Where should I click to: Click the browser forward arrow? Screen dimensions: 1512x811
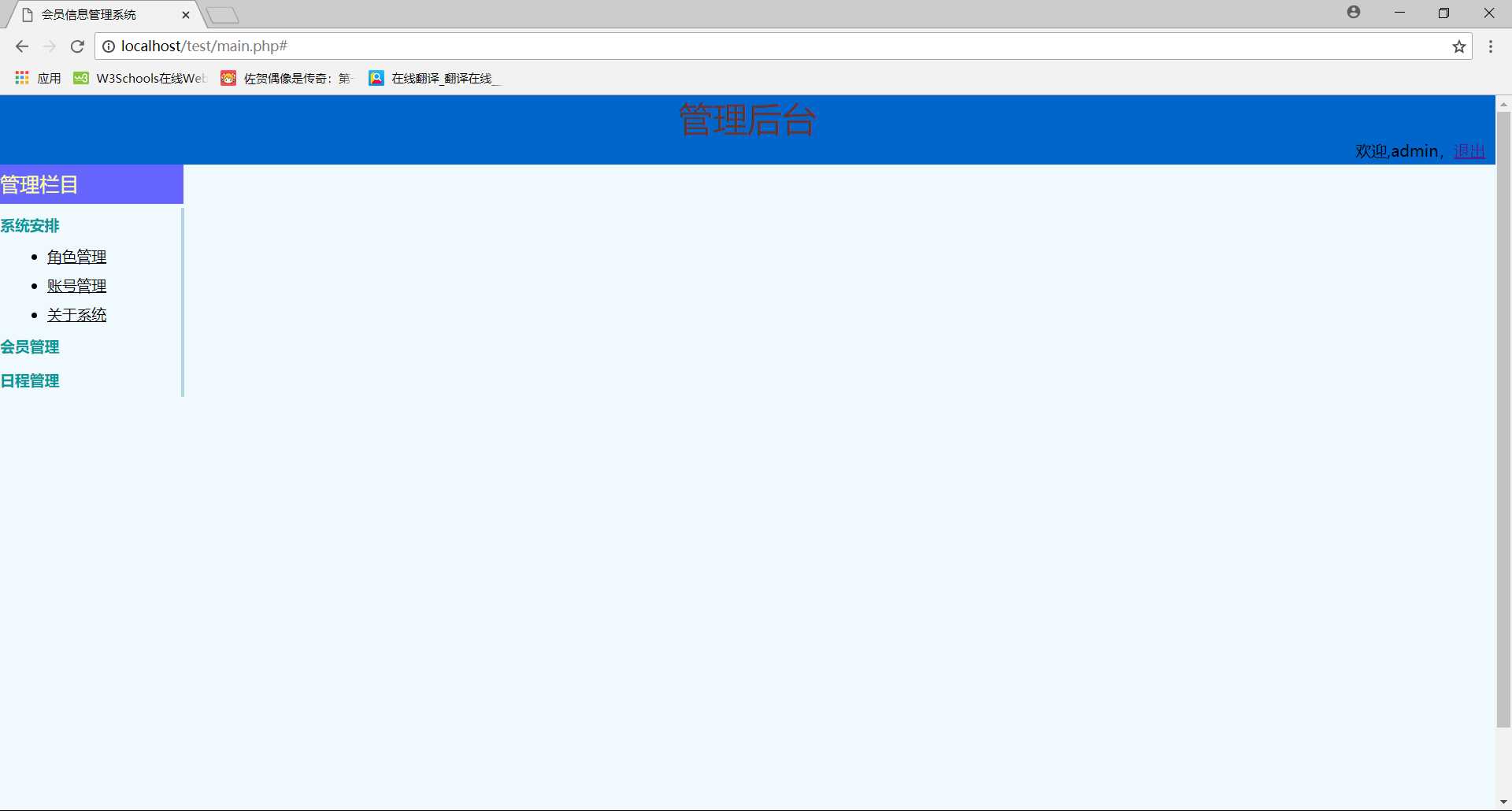pos(50,46)
